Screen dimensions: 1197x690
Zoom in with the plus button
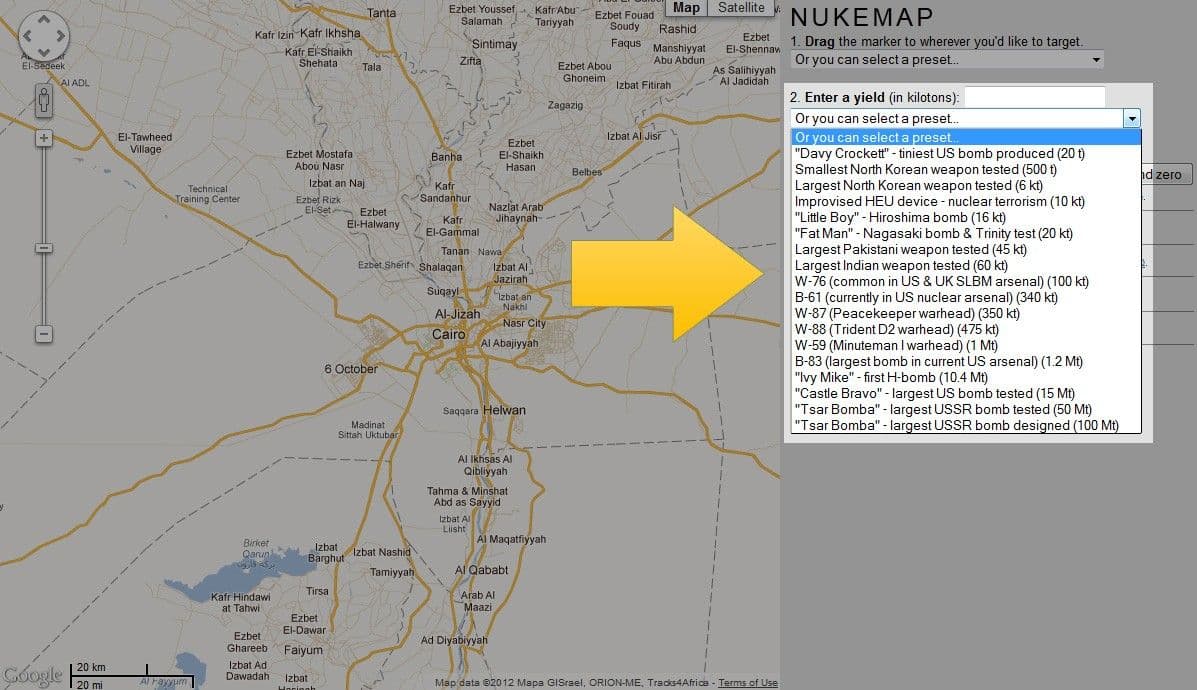click(44, 138)
